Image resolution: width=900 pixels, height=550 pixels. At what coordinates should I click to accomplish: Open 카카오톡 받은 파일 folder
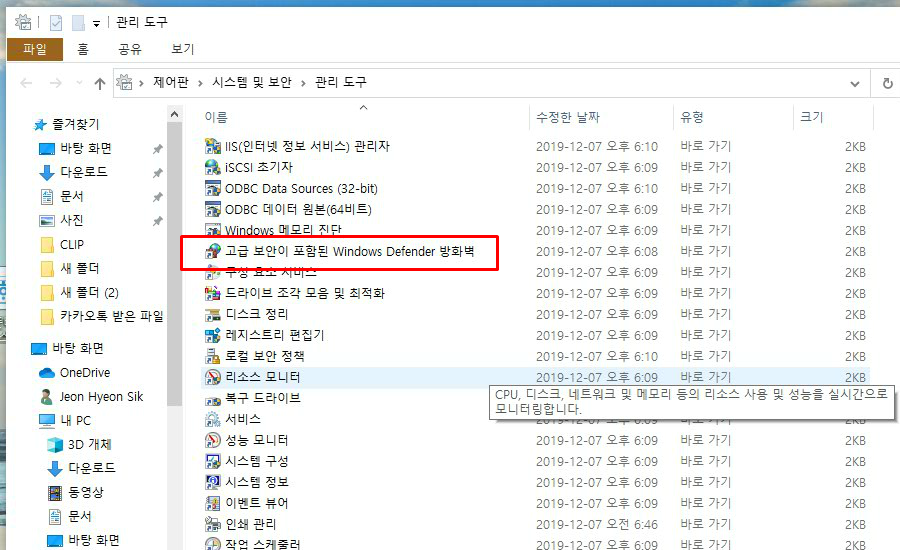click(112, 316)
